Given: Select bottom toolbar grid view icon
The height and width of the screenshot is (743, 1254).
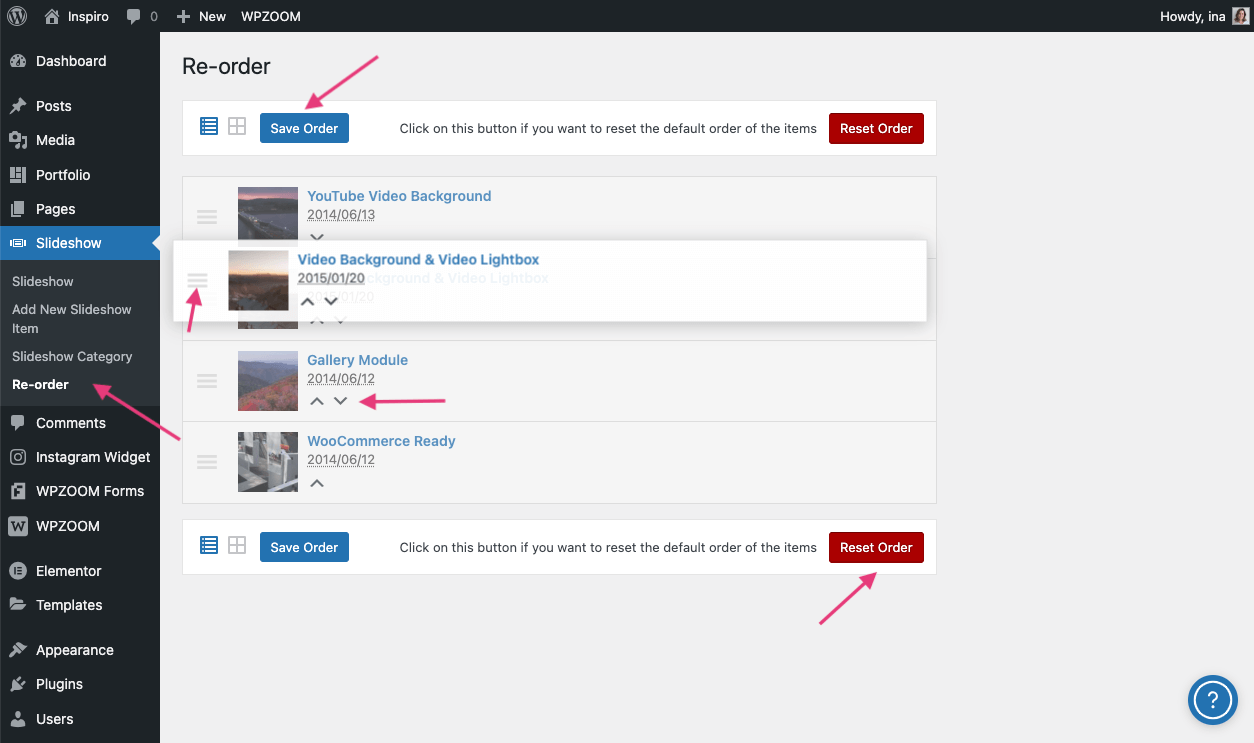Looking at the screenshot, I should click(237, 546).
